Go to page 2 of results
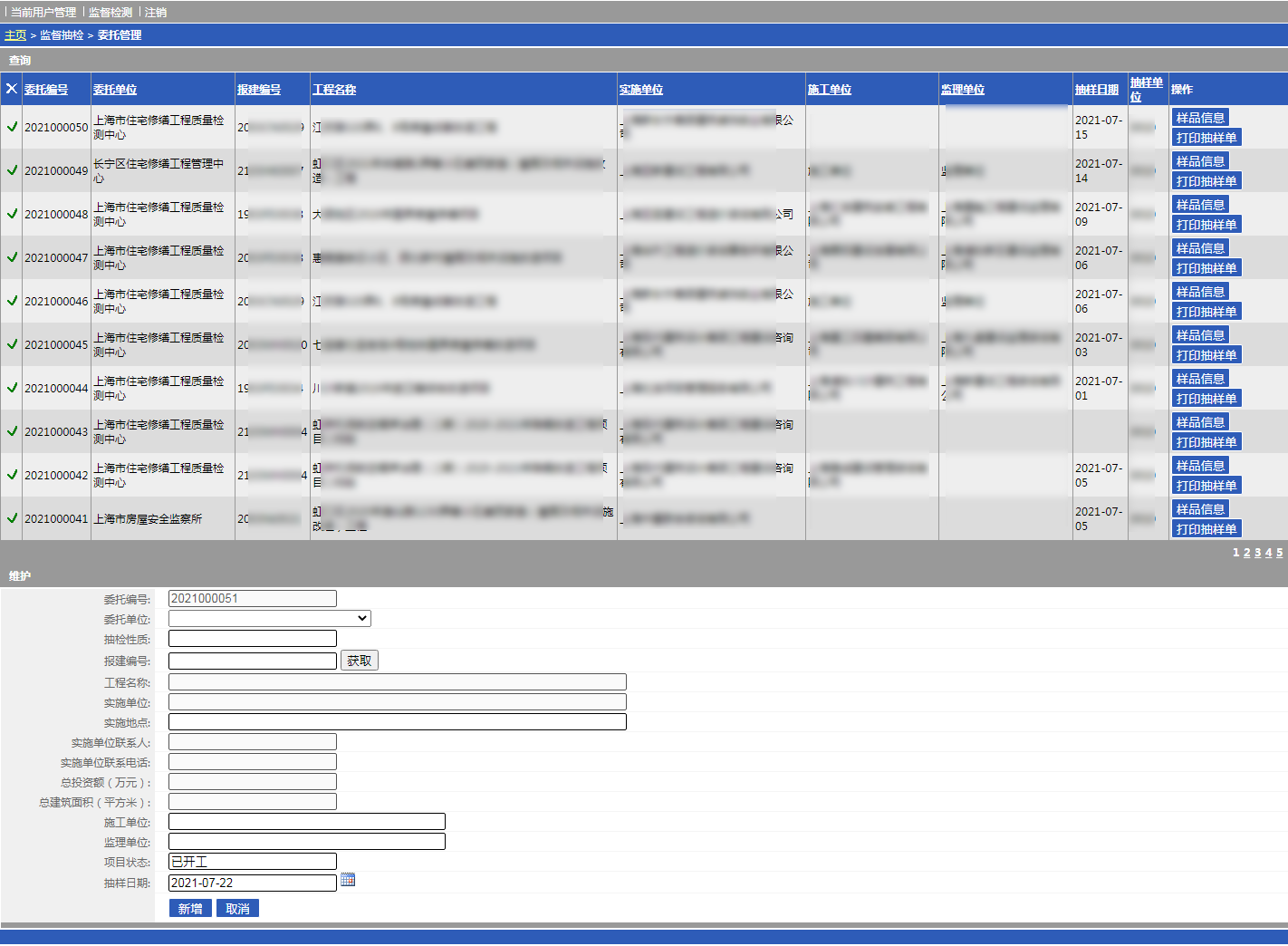This screenshot has width=1288, height=946. (1247, 553)
